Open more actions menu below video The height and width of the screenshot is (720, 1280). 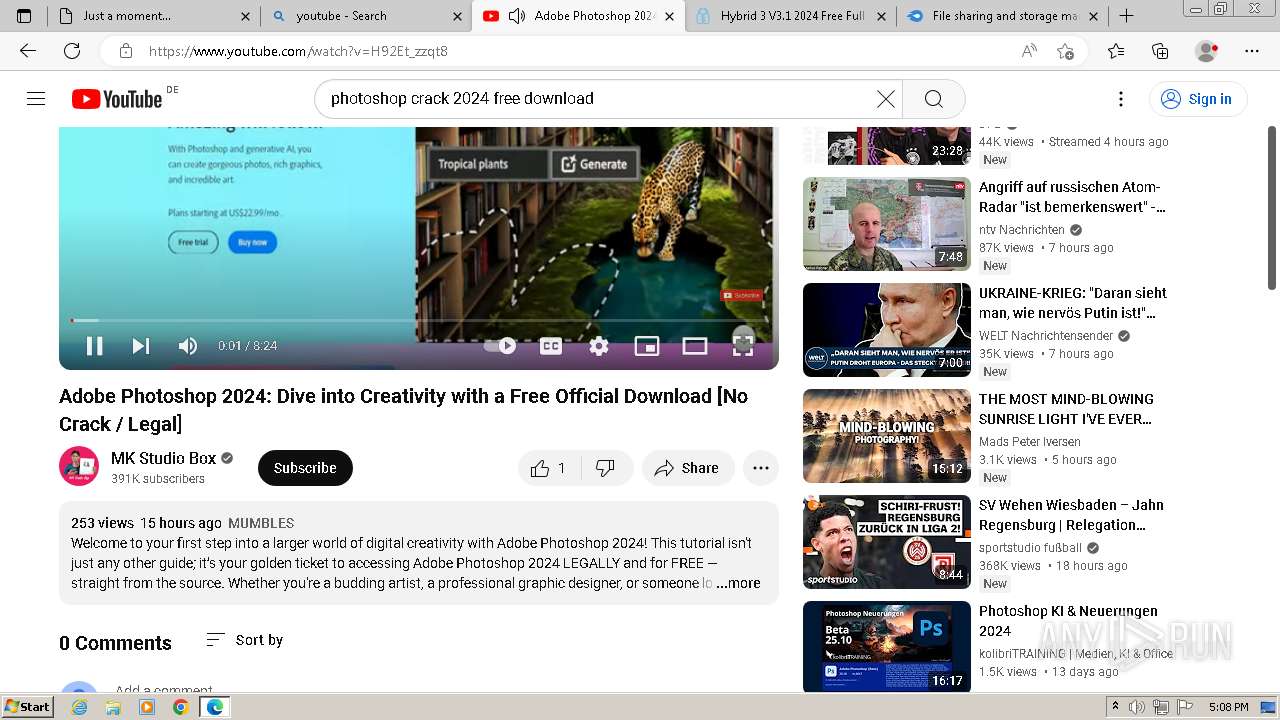click(761, 468)
